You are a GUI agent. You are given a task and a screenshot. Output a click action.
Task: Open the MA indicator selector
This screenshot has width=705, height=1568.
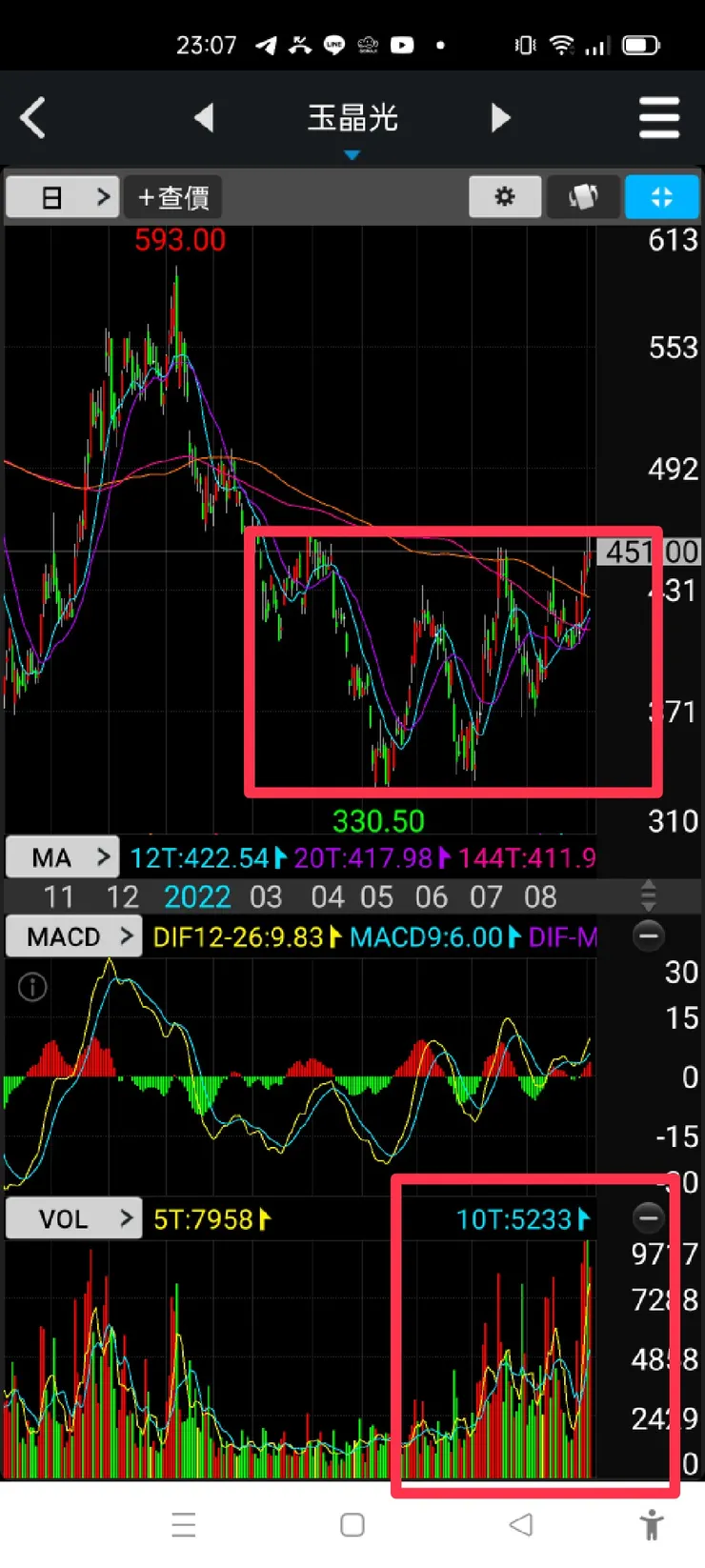pos(63,857)
